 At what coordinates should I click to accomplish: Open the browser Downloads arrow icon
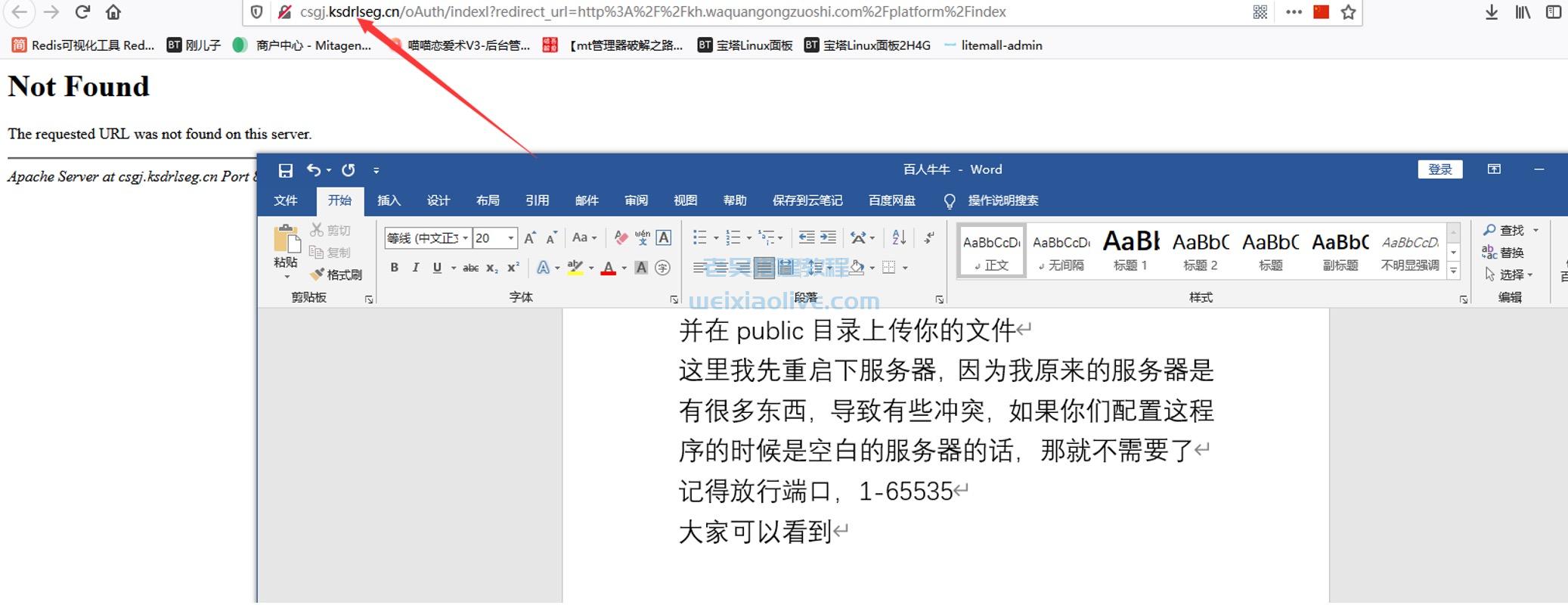tap(1492, 12)
